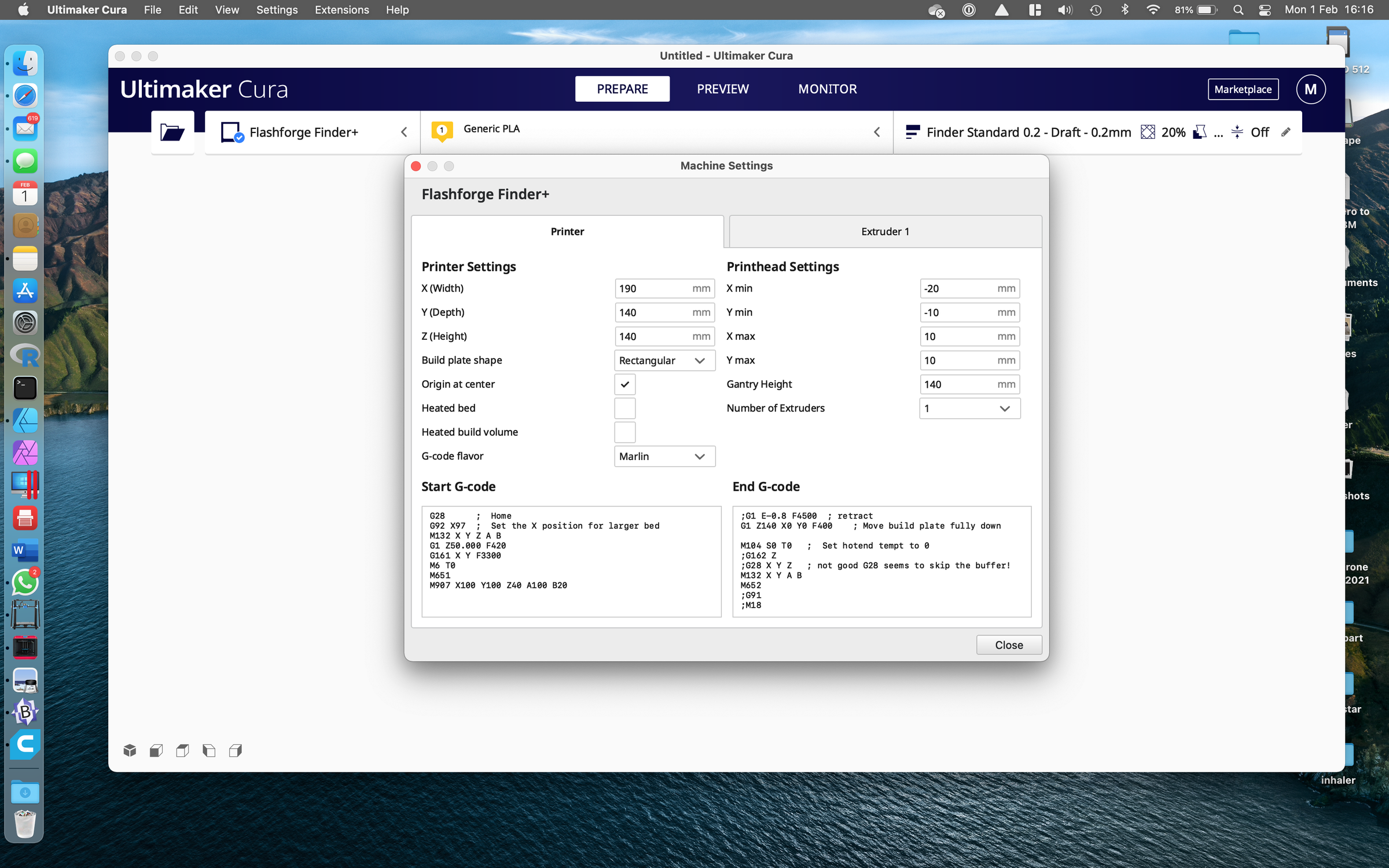Click the print settings pencil edit icon
Image resolution: width=1389 pixels, height=868 pixels.
pyautogui.click(x=1286, y=133)
